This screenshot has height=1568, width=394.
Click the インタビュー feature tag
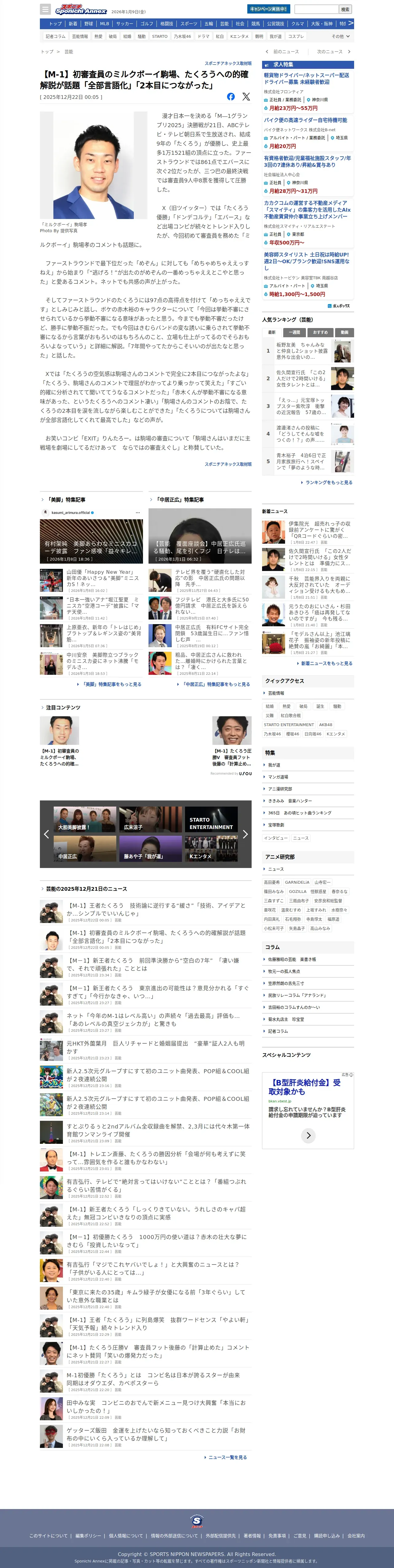coord(276,838)
